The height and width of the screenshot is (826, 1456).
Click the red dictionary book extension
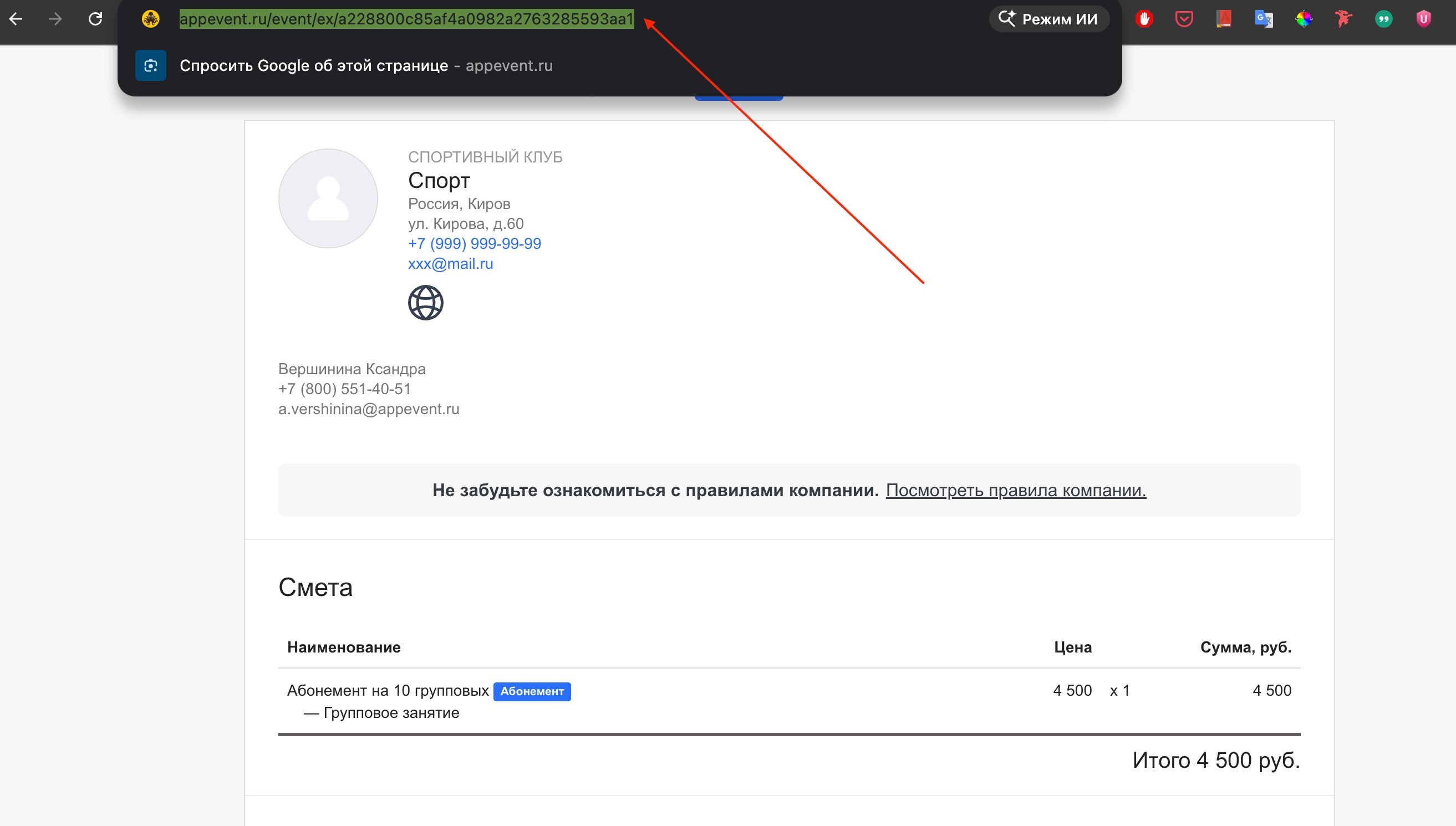point(1224,19)
